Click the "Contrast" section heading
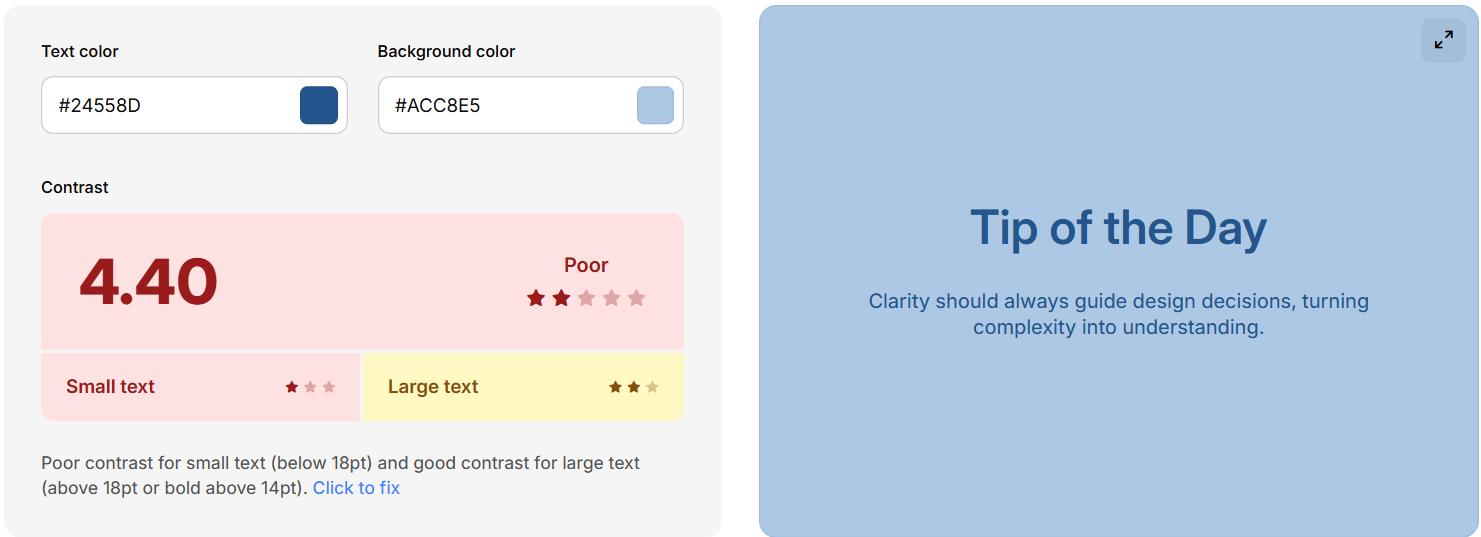The image size is (1481, 537). (x=75, y=187)
